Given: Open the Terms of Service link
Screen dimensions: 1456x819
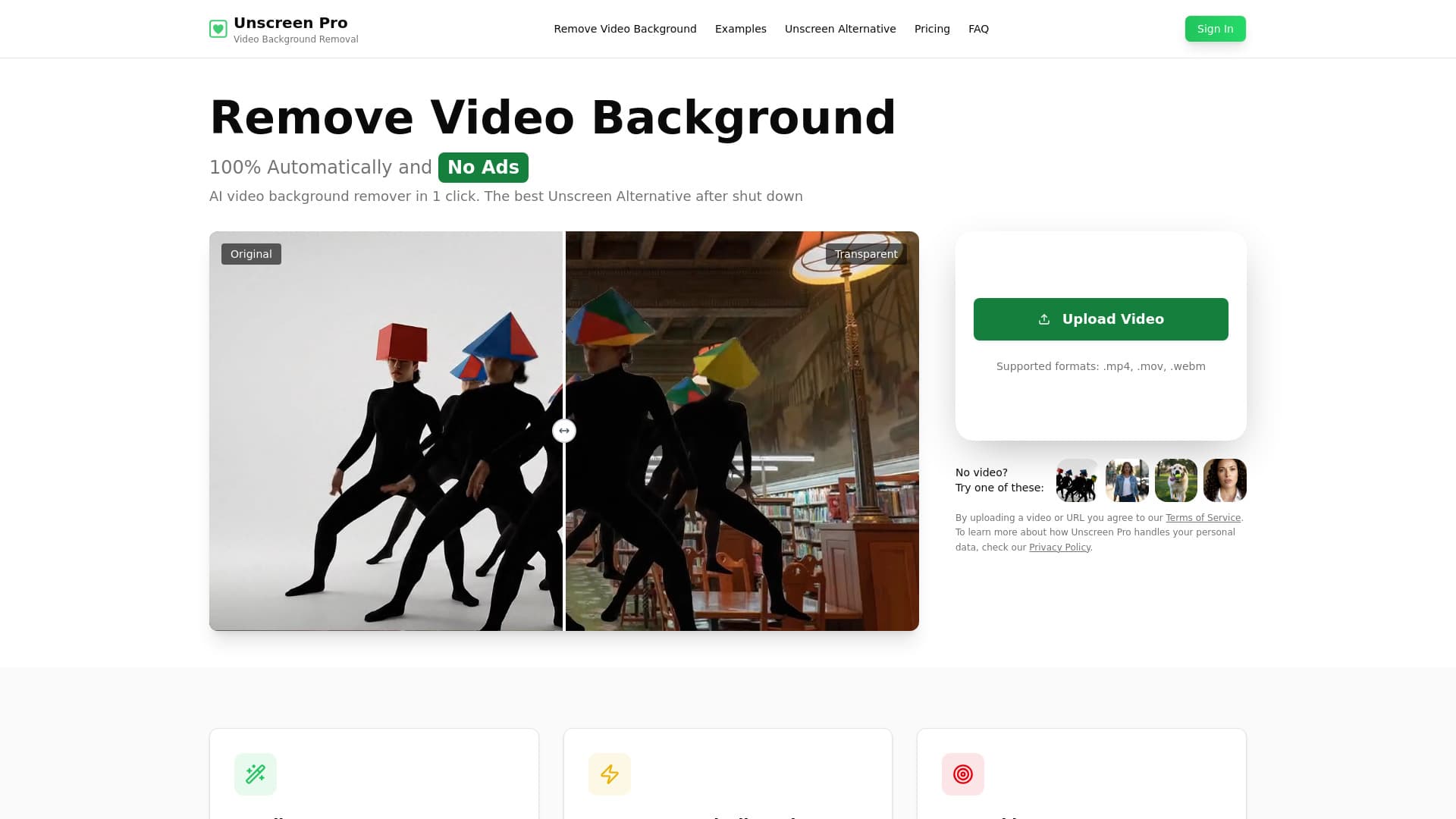Looking at the screenshot, I should [1203, 518].
